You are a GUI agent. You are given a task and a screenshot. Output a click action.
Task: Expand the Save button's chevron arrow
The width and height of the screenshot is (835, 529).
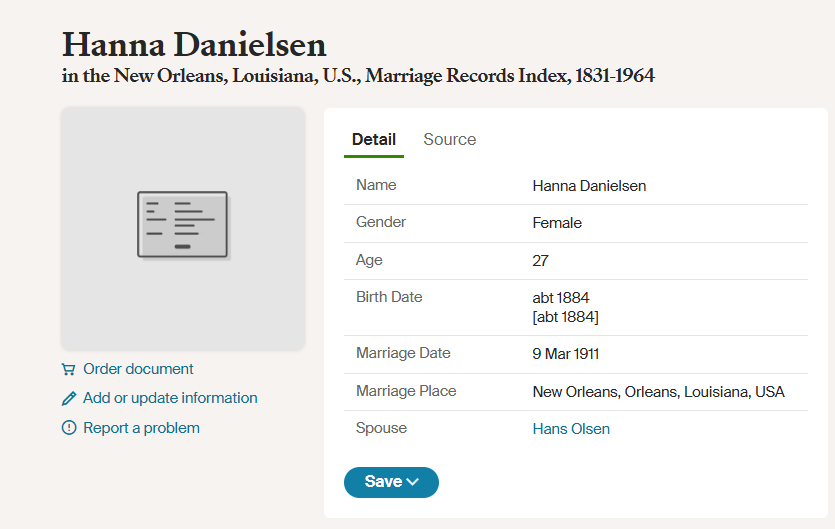(x=413, y=482)
